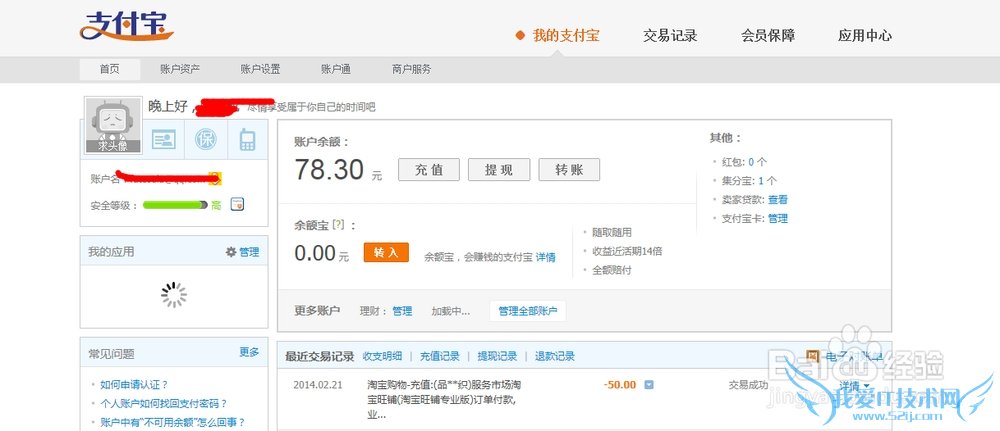Screen dimensions: 1000x431
Task: Open 账户通 in the sub-navigation
Action: click(335, 69)
